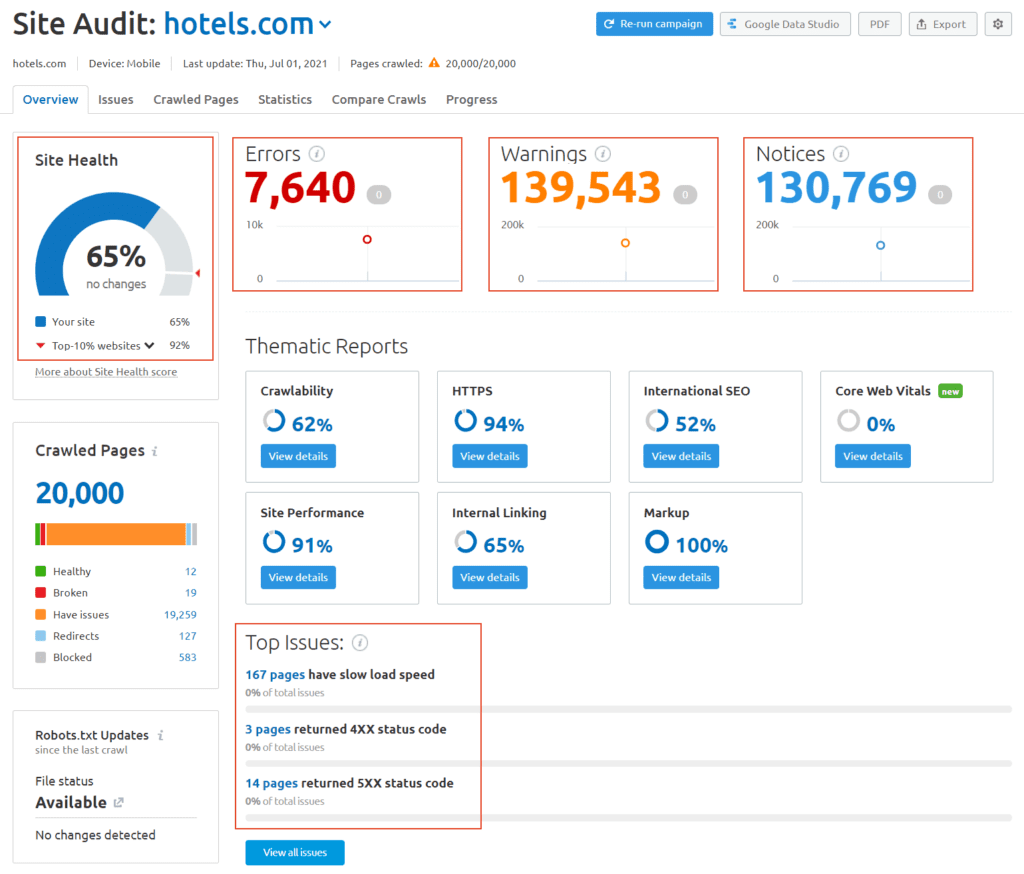
Task: Open the Issues tab
Action: [x=116, y=99]
